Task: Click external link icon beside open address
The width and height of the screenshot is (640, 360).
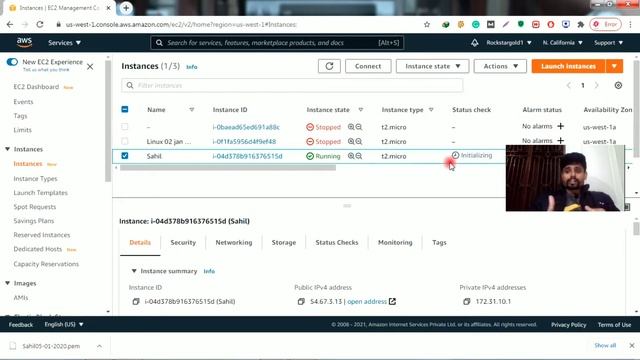Action: click(x=392, y=302)
